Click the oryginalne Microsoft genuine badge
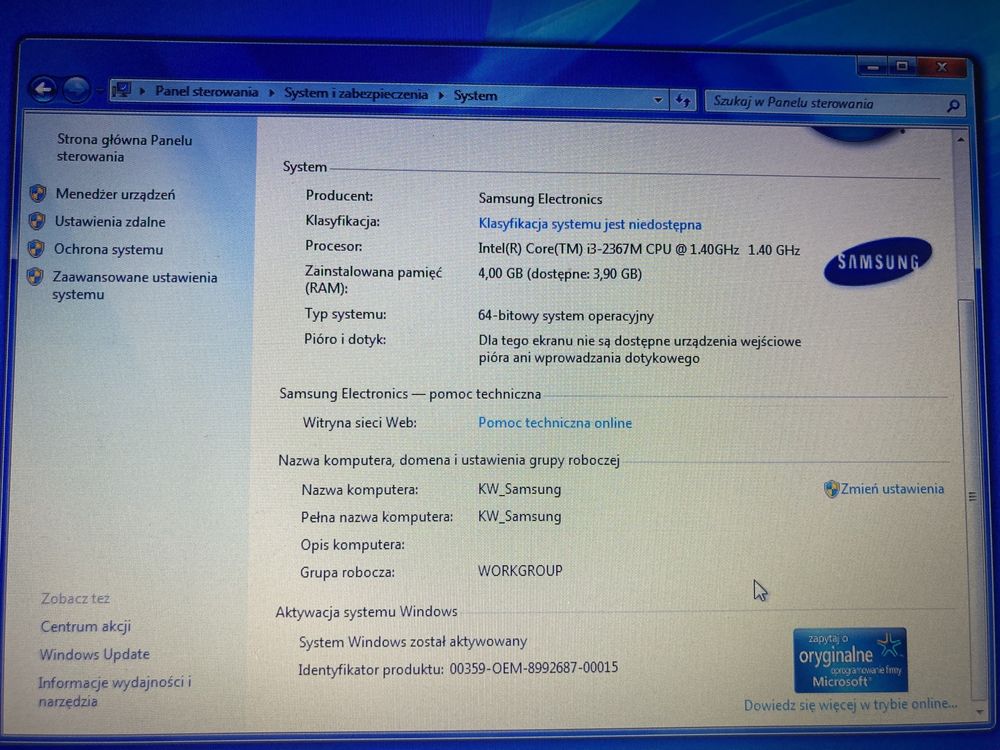Viewport: 1000px width, 750px height. (x=850, y=660)
